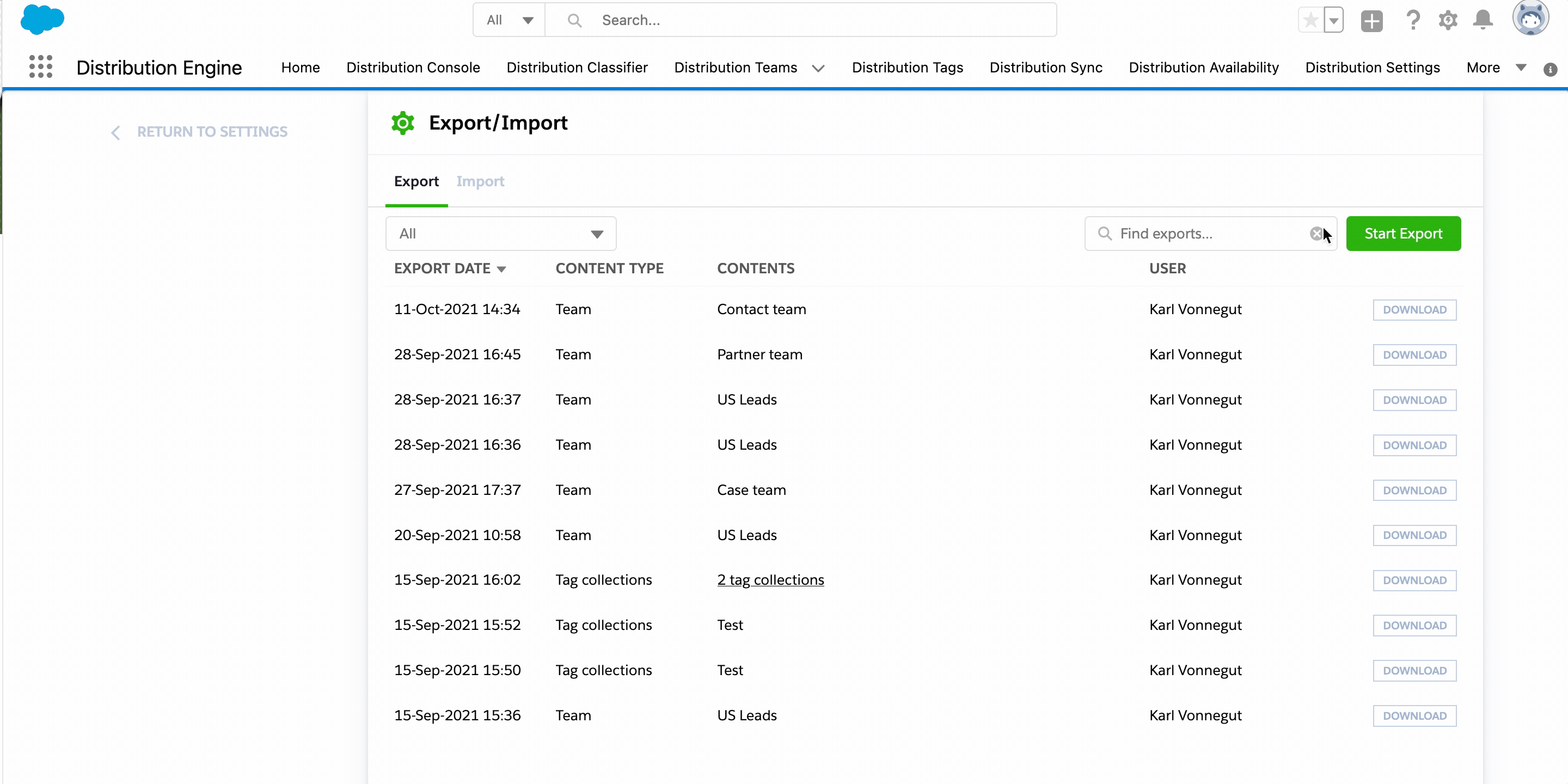Open the Distribution Sync tab

[x=1046, y=68]
